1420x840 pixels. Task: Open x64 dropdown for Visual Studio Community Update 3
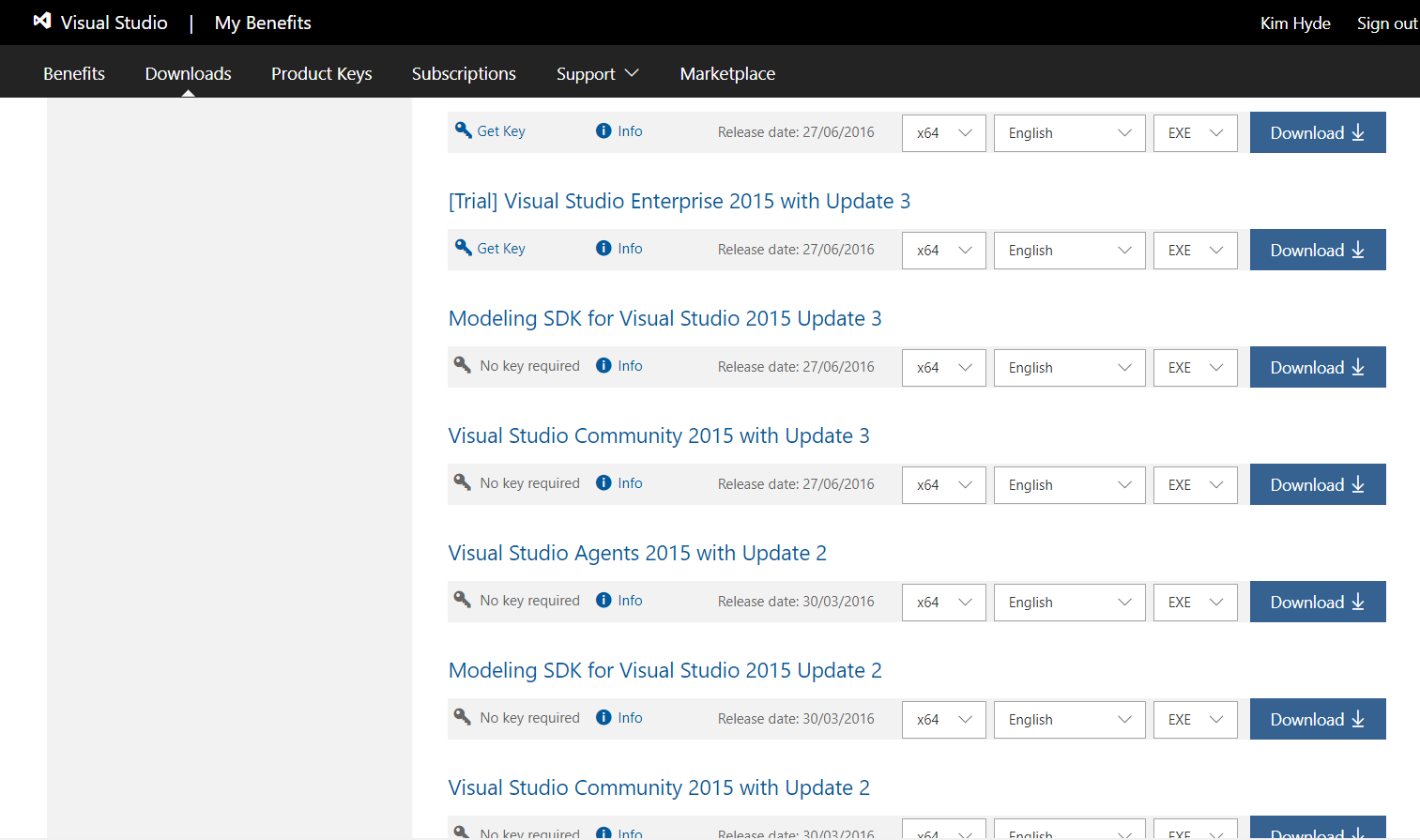[x=944, y=485]
